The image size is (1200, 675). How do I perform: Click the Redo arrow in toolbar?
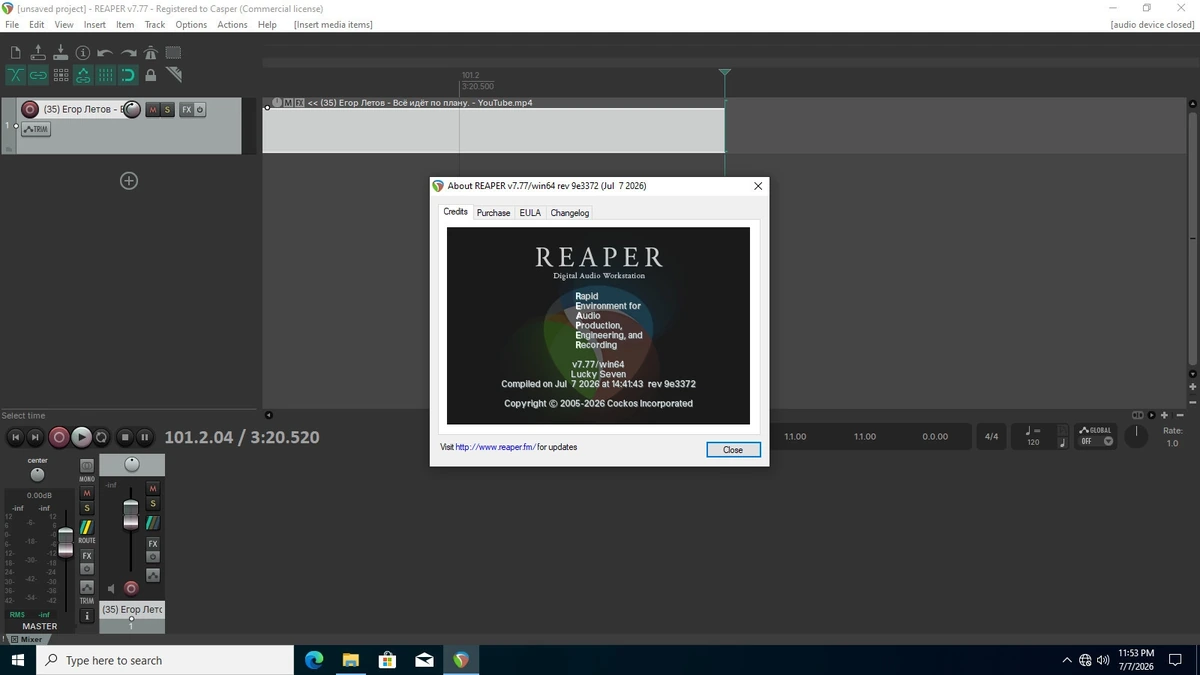[x=128, y=53]
